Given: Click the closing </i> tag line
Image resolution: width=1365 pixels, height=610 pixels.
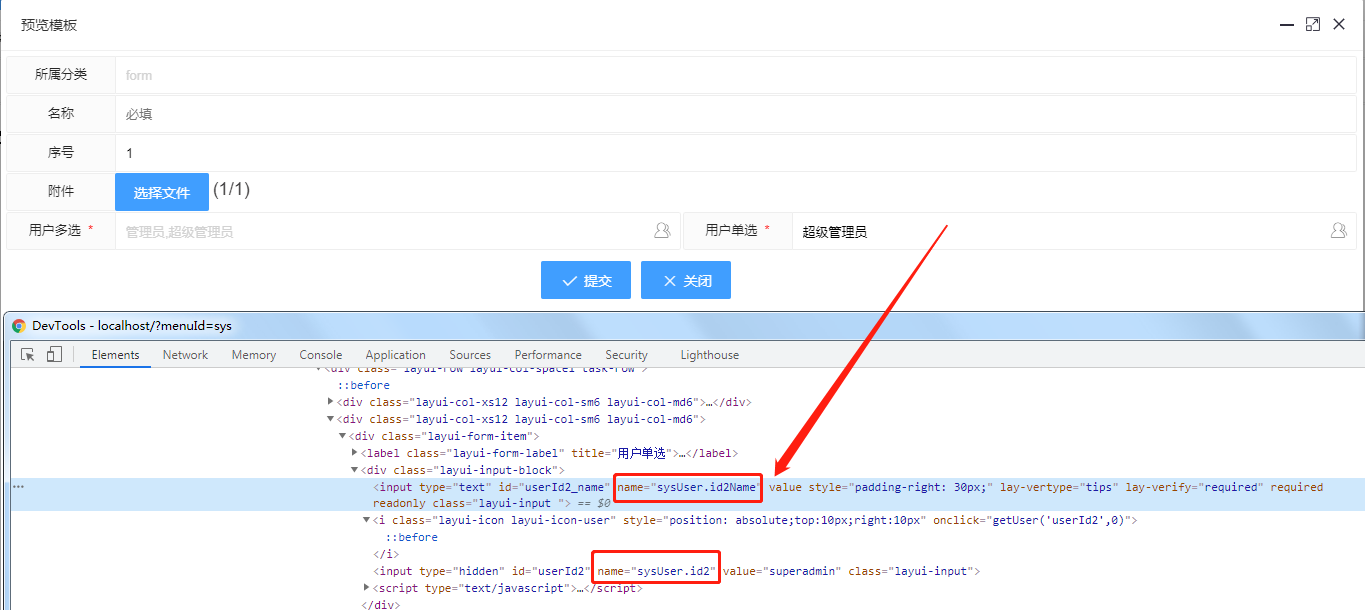Looking at the screenshot, I should (386, 554).
